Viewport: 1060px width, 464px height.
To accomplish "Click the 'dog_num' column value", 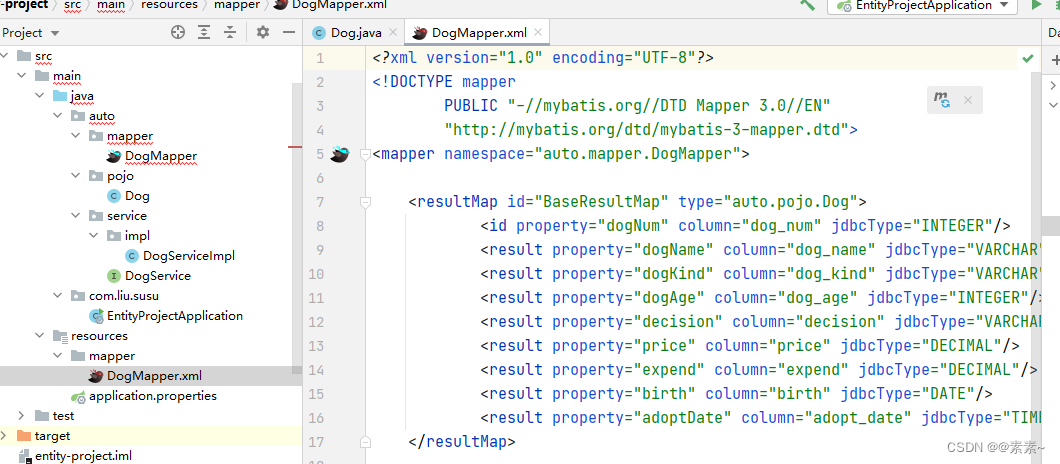I will pos(782,226).
